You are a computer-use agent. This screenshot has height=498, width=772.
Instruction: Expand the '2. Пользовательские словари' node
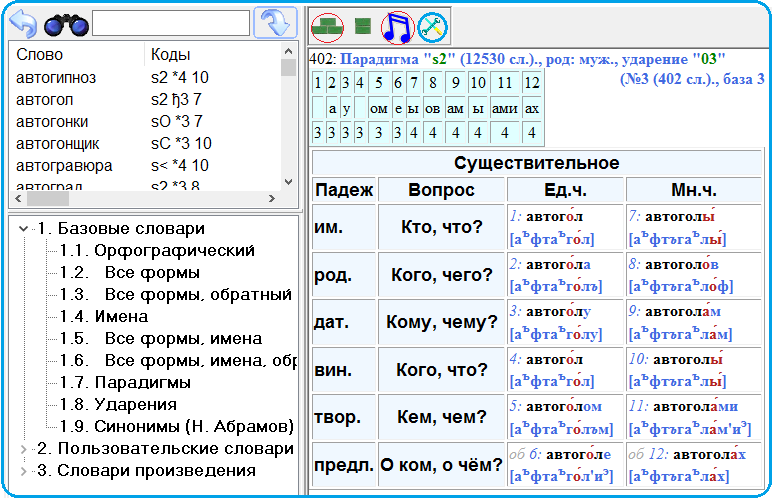tap(23, 449)
